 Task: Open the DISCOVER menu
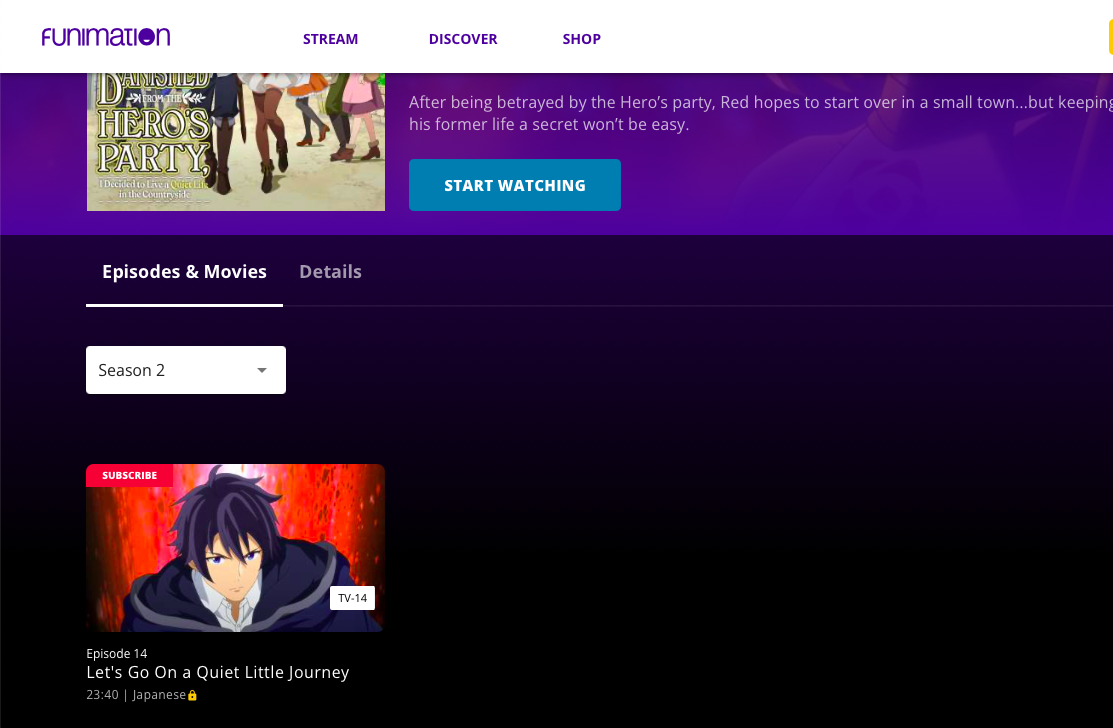tap(463, 39)
